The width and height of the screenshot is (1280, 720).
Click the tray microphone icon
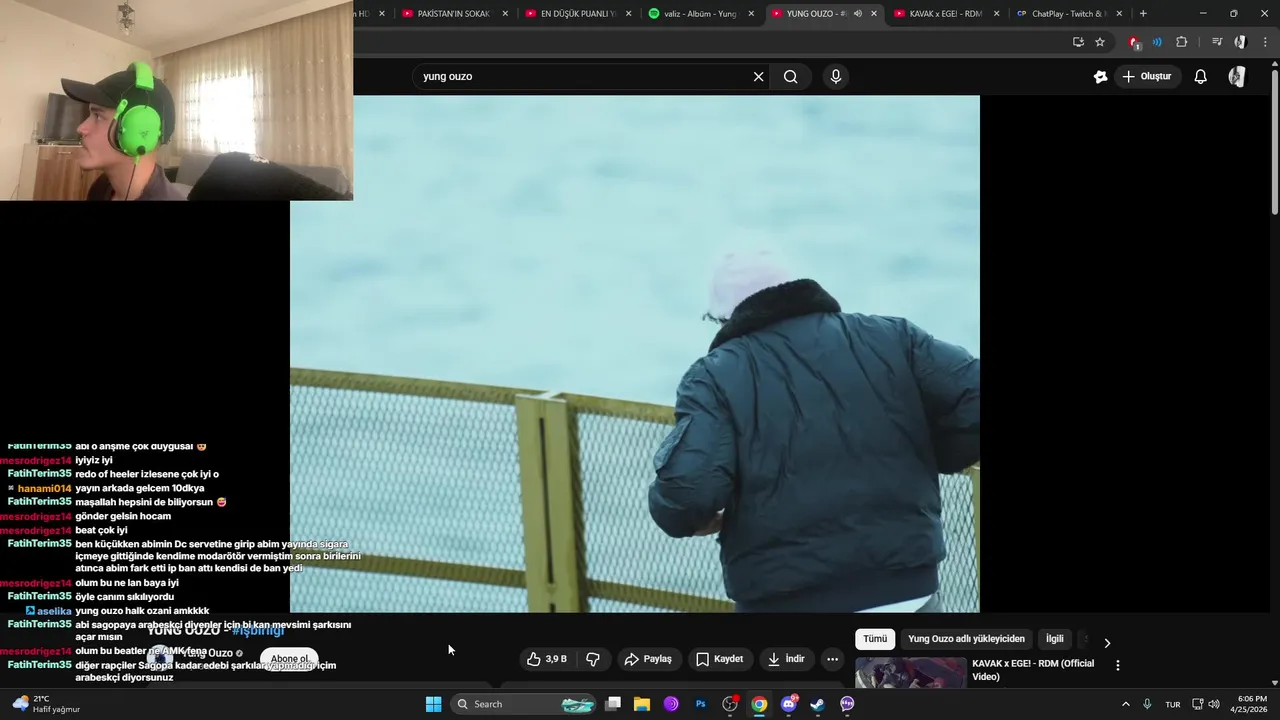click(1147, 704)
